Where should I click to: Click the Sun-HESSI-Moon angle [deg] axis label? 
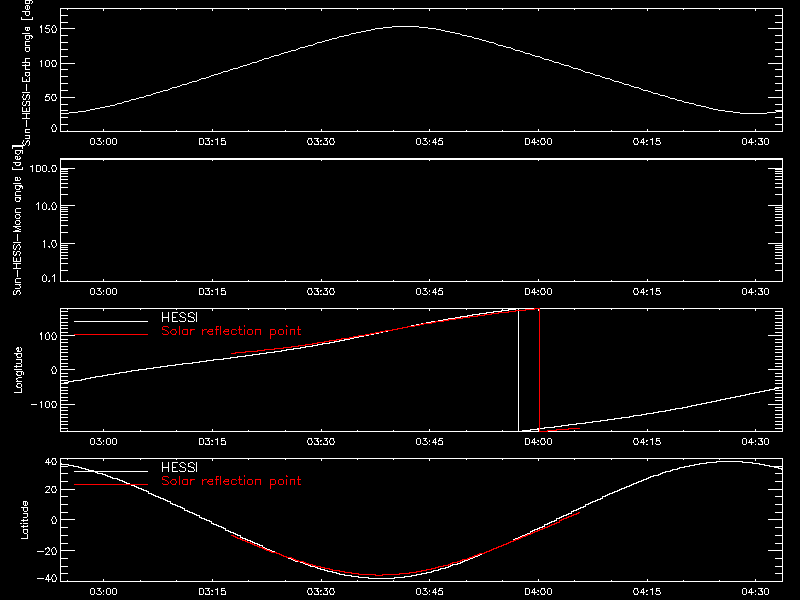(18, 220)
